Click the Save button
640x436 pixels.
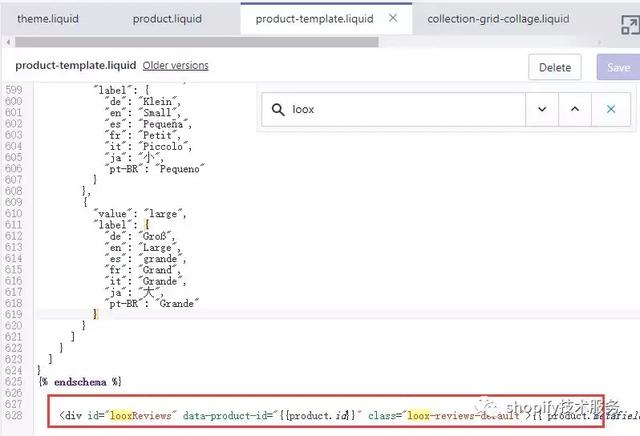click(x=618, y=67)
